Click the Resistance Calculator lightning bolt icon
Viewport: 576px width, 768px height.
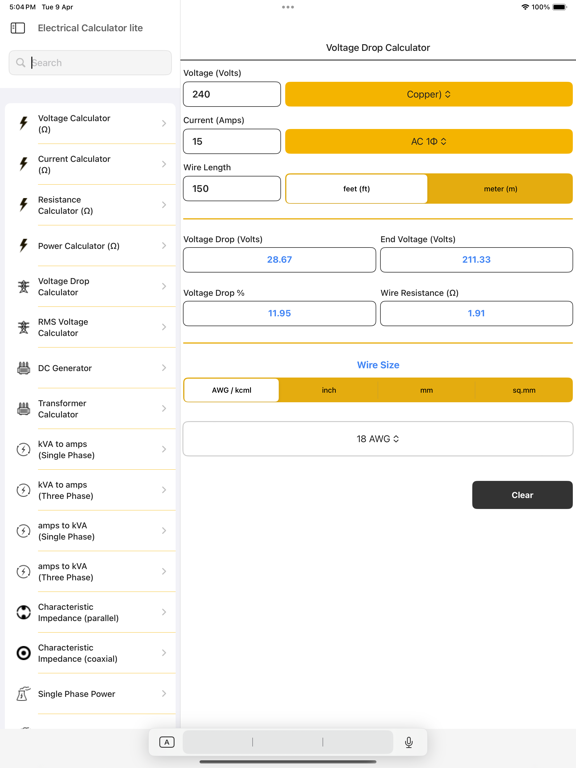click(x=24, y=204)
